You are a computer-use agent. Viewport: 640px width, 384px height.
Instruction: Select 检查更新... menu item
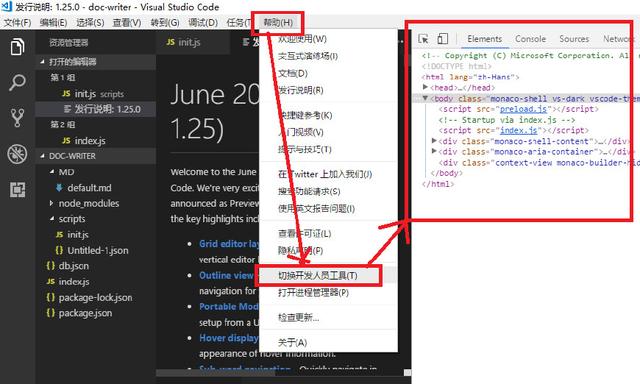tap(328, 317)
